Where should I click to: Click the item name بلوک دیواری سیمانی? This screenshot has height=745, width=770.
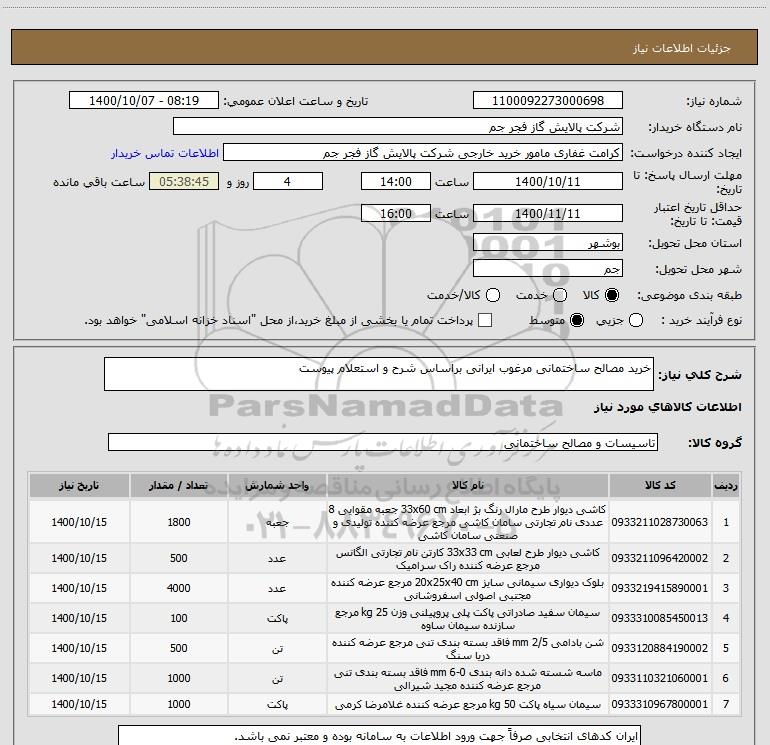[x=468, y=589]
